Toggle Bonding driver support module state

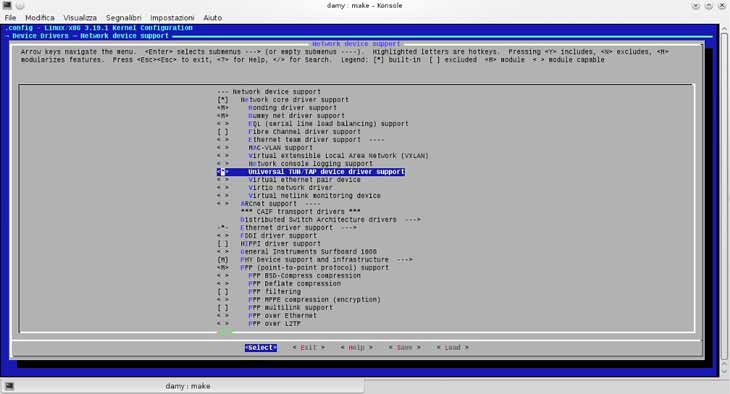(x=223, y=108)
